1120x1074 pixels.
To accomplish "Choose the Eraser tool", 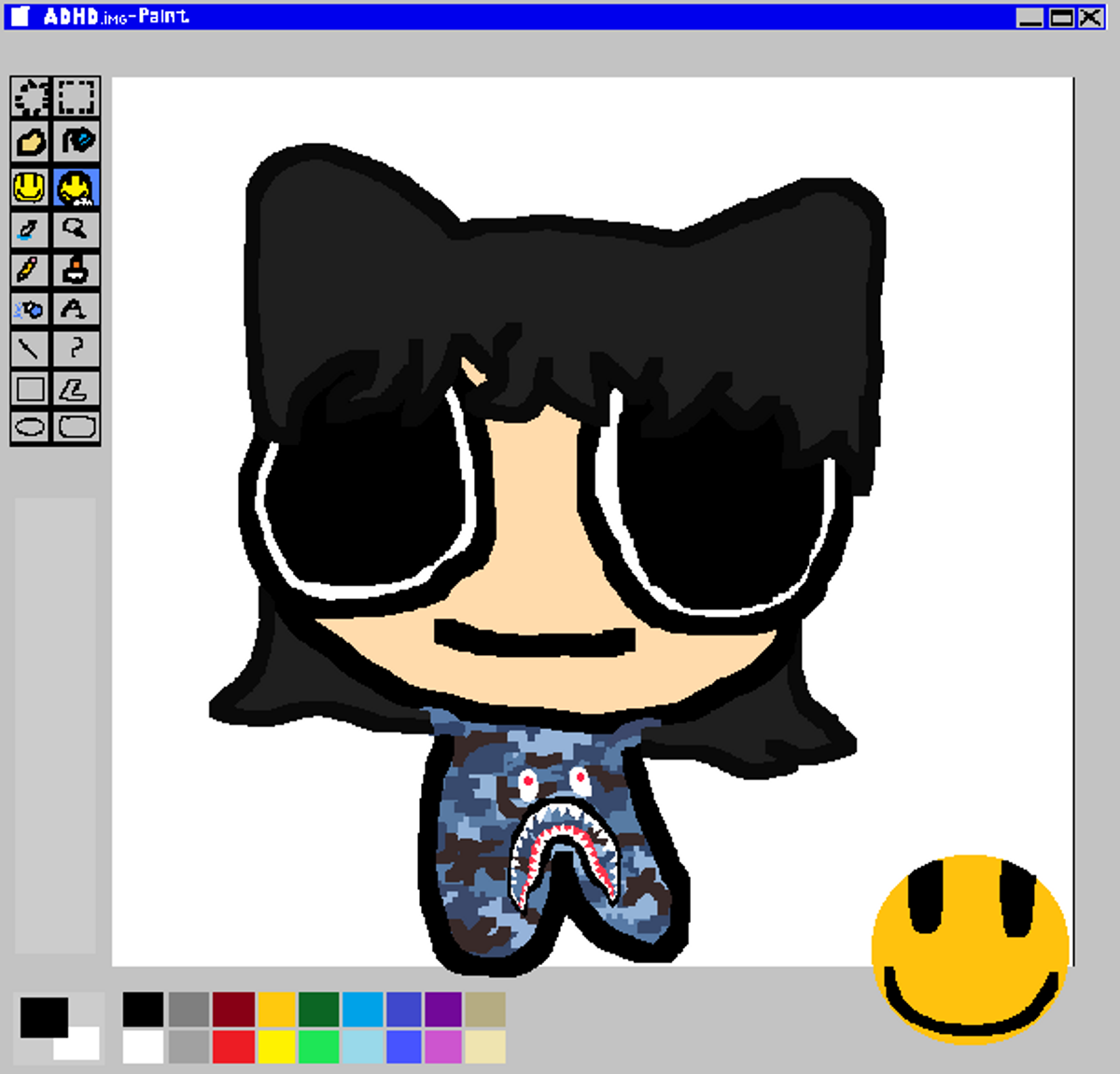I will coord(31,142).
